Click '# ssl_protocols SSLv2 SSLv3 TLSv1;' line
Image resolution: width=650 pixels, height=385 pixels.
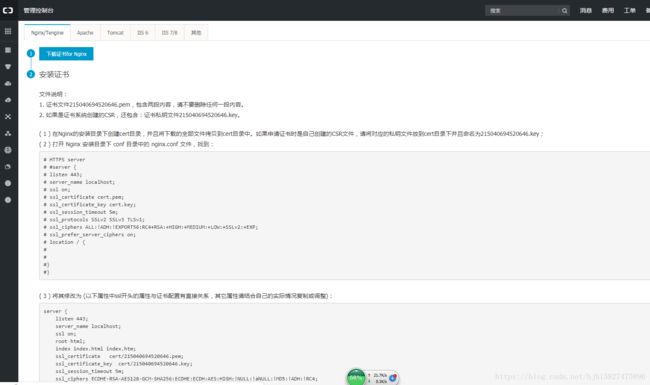click(94, 220)
